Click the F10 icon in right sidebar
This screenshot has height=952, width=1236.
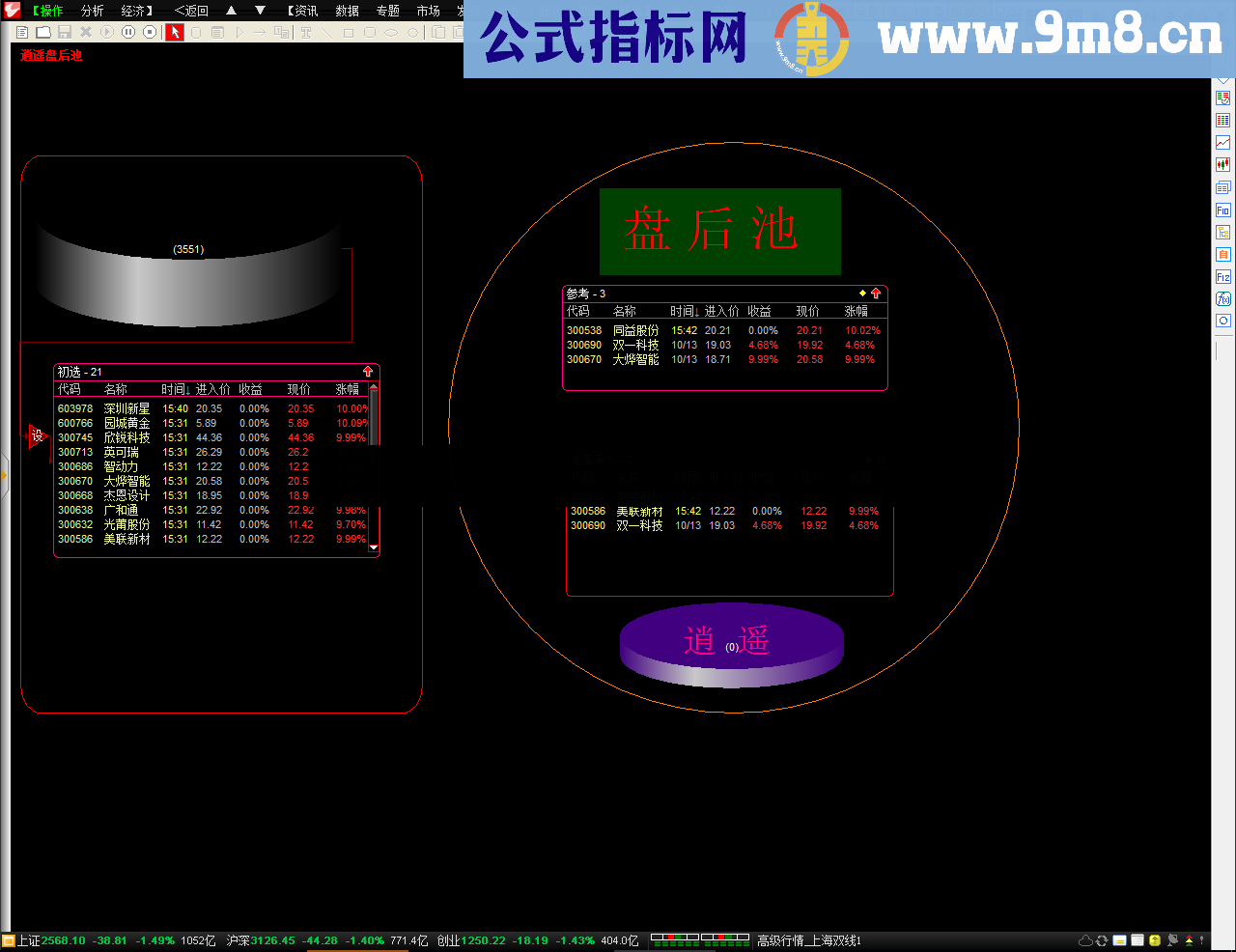[x=1222, y=210]
